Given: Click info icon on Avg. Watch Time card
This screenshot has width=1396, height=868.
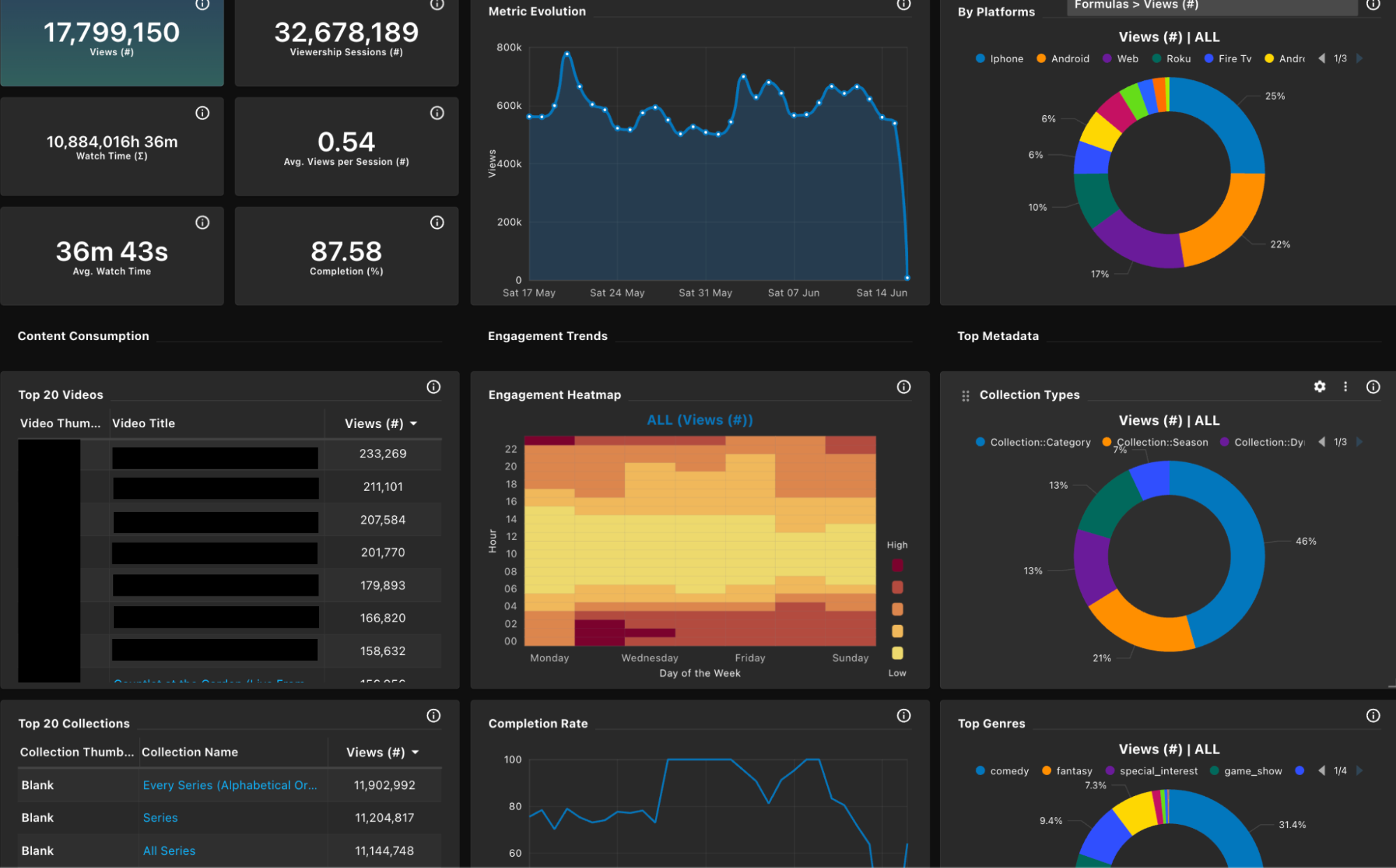Looking at the screenshot, I should click(202, 223).
